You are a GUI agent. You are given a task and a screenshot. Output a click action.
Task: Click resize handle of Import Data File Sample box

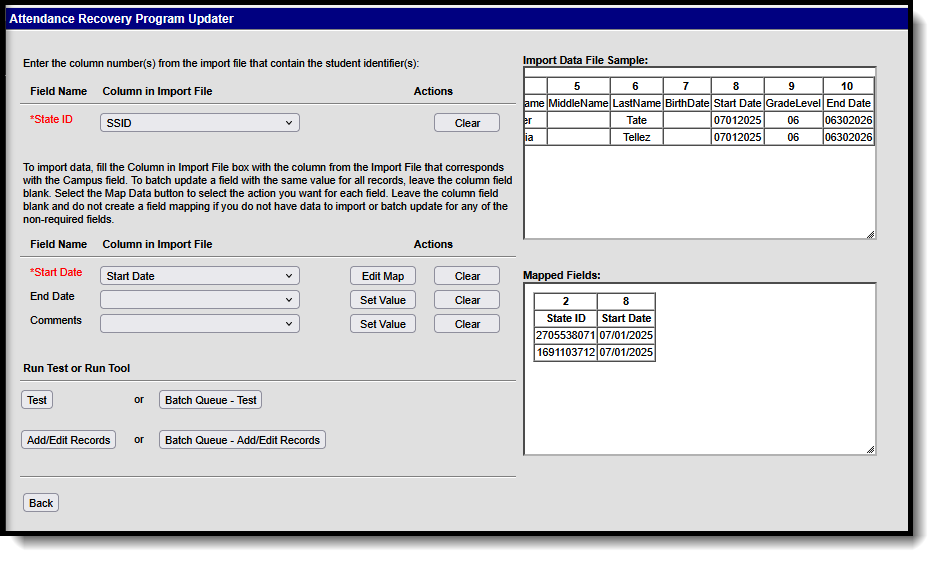point(870,234)
